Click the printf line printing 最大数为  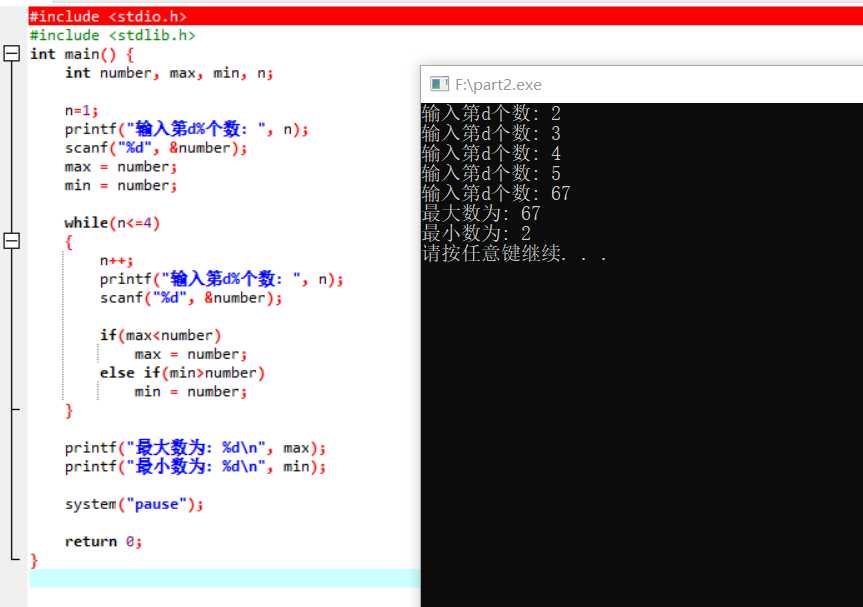click(195, 447)
